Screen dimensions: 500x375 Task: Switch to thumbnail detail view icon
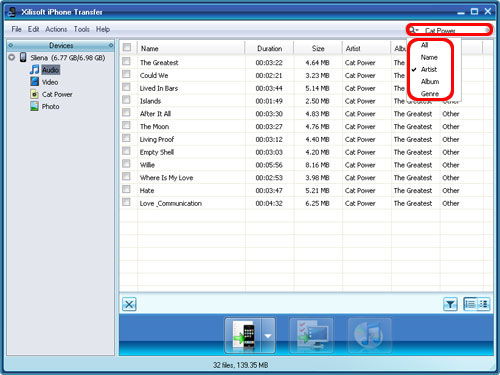coord(483,304)
